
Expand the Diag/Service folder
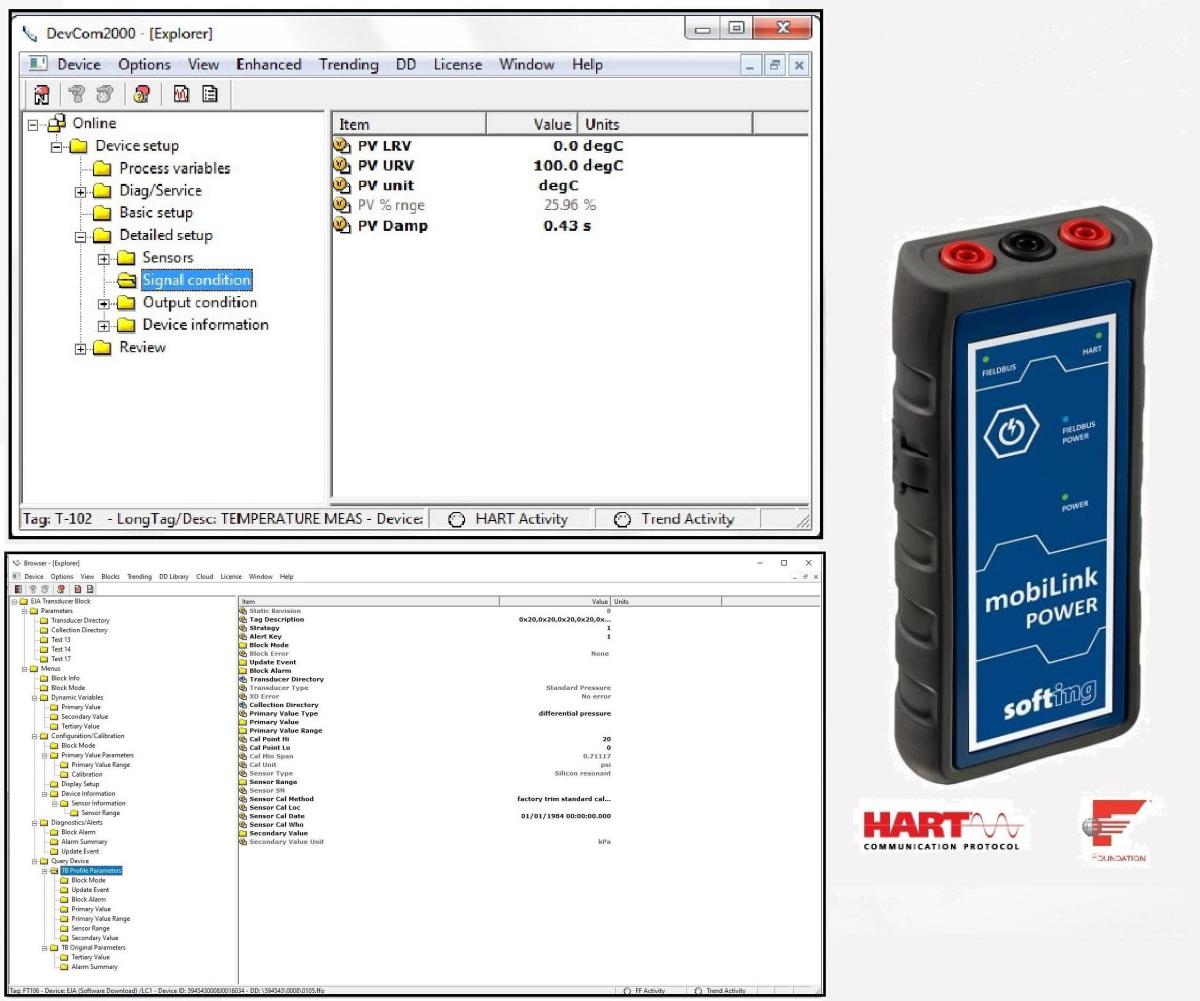82,192
